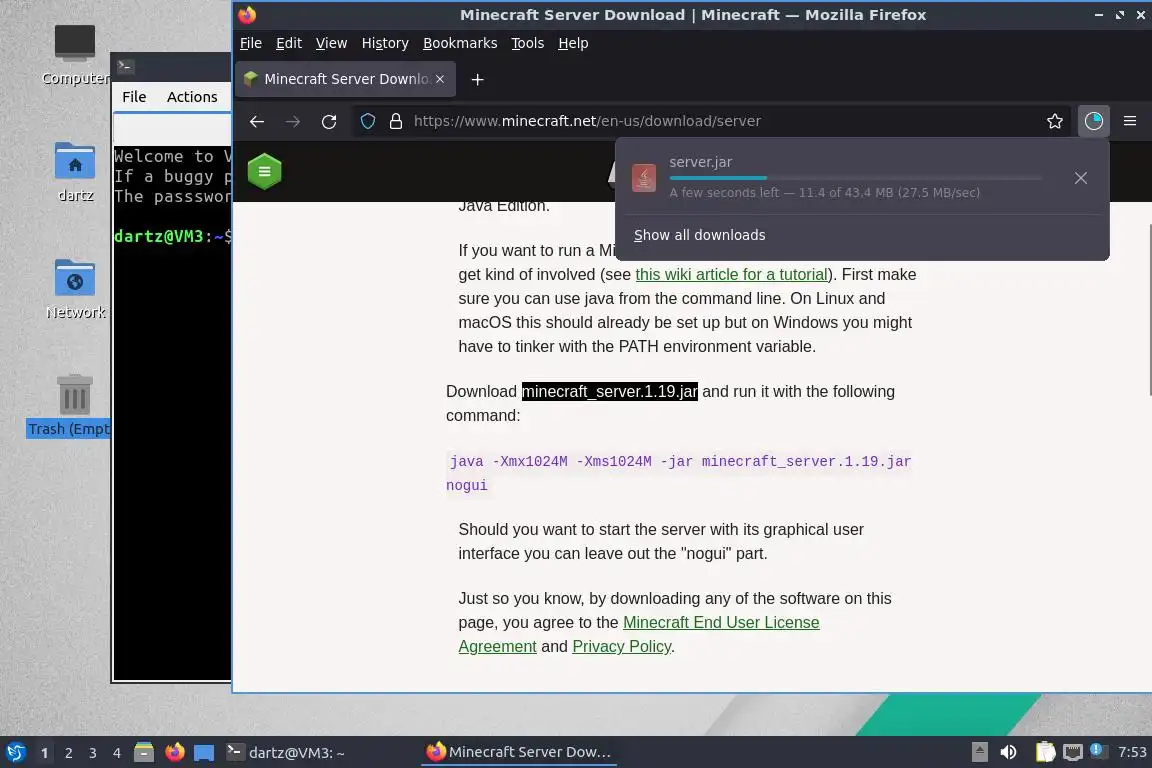The width and height of the screenshot is (1152, 768).
Task: Select the Trash desktop icon
Action: click(x=70, y=406)
